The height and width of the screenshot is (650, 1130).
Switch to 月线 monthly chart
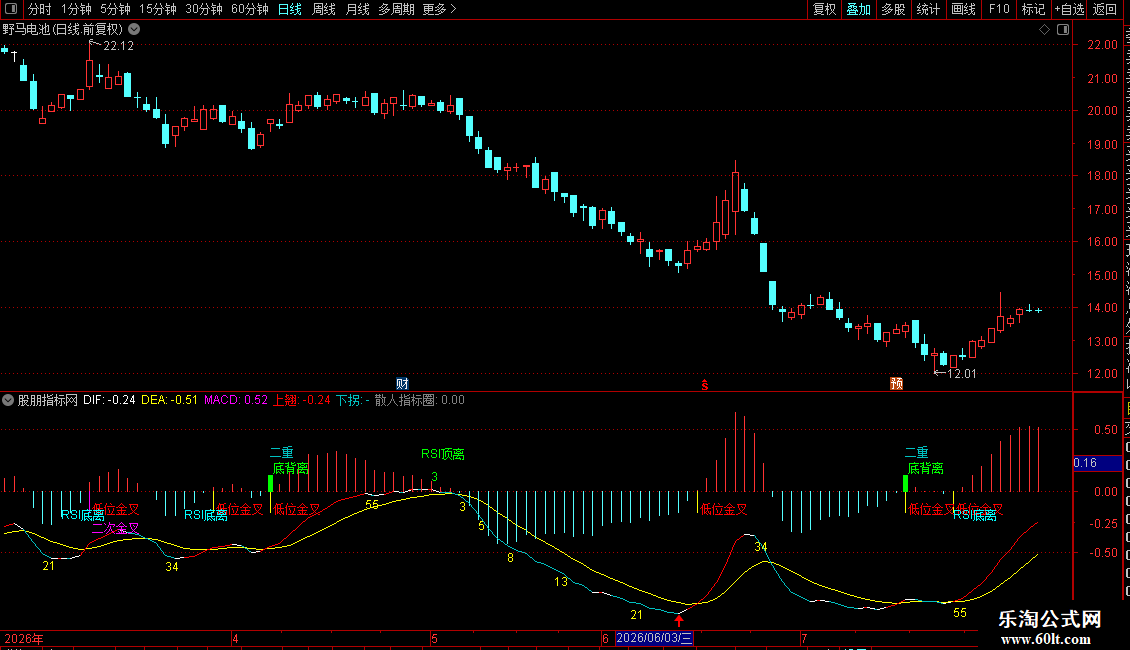357,9
